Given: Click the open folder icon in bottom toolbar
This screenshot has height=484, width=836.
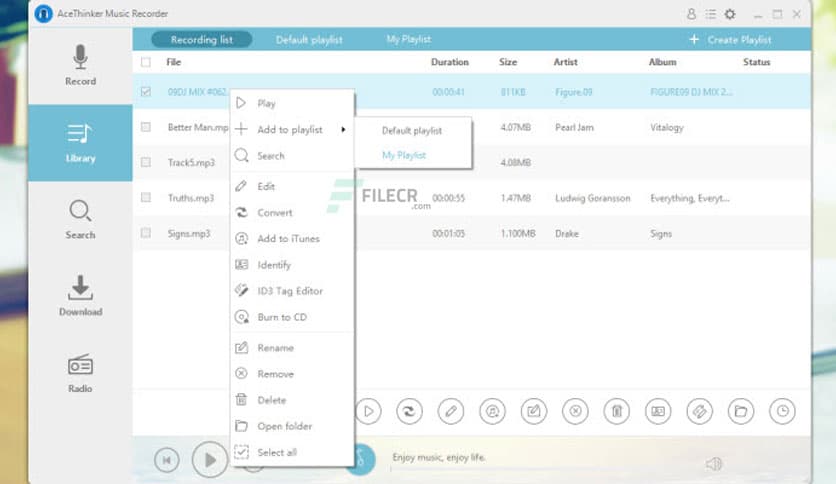Looking at the screenshot, I should 741,411.
